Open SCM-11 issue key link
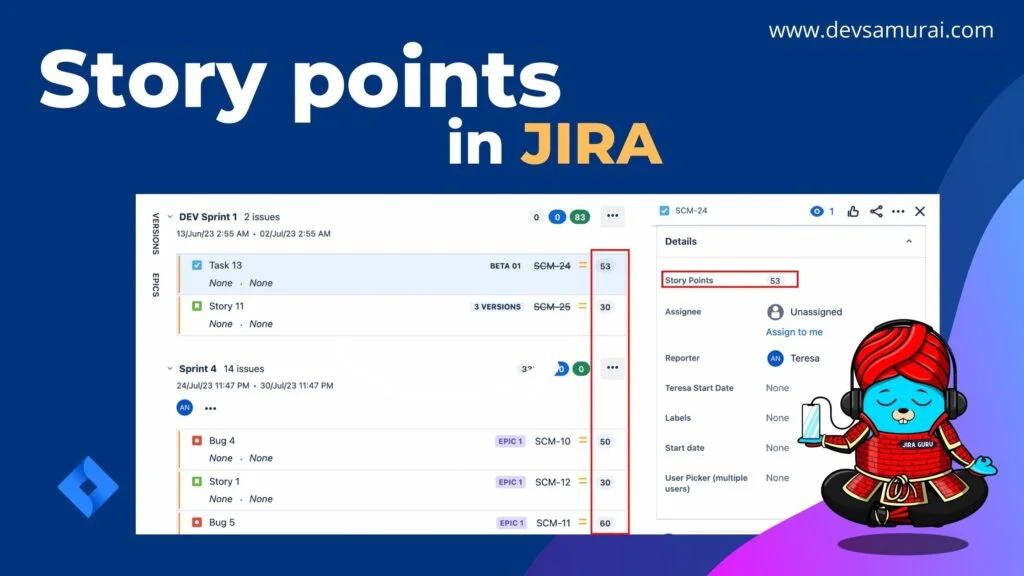 click(553, 522)
